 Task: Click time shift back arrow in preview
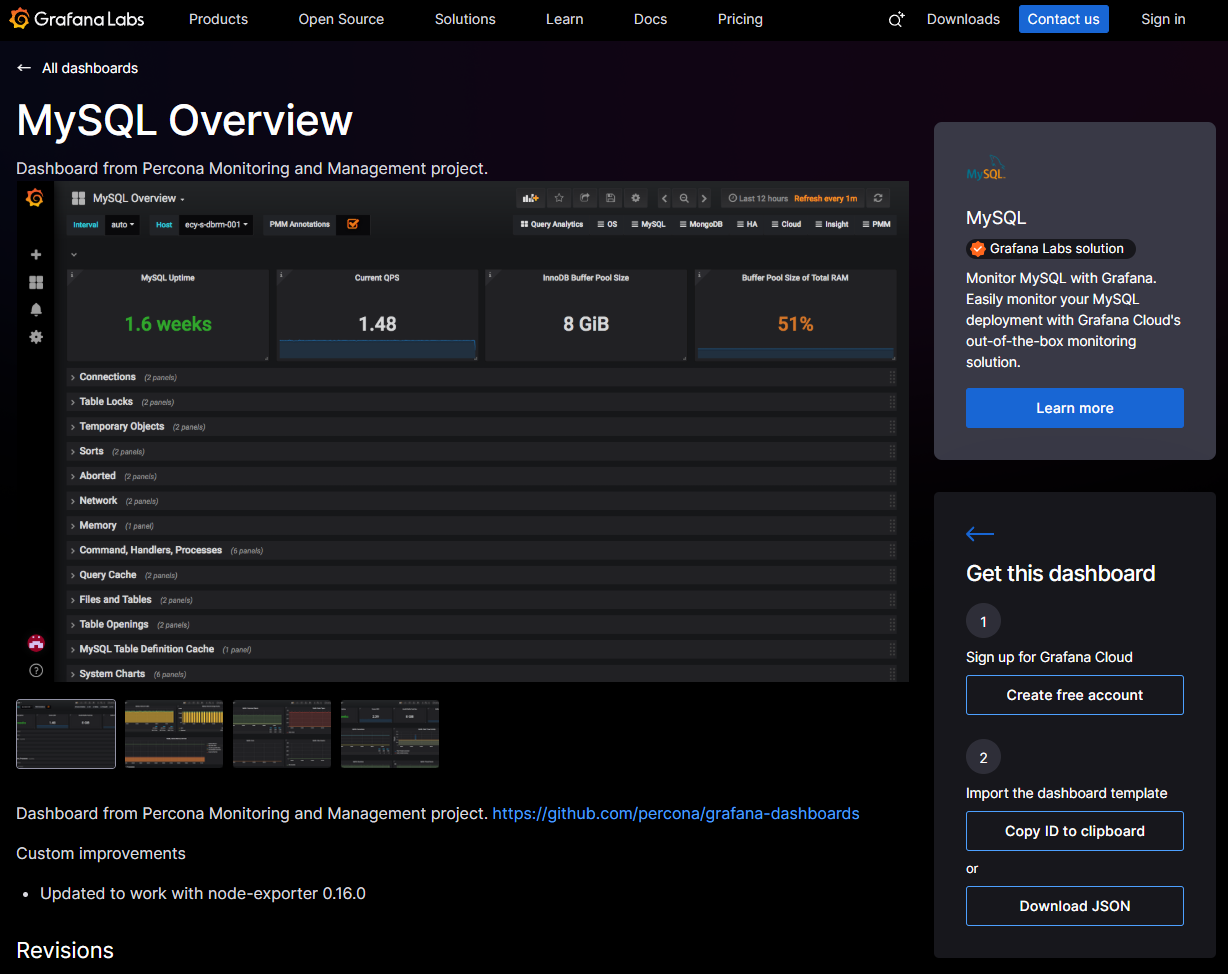664,198
